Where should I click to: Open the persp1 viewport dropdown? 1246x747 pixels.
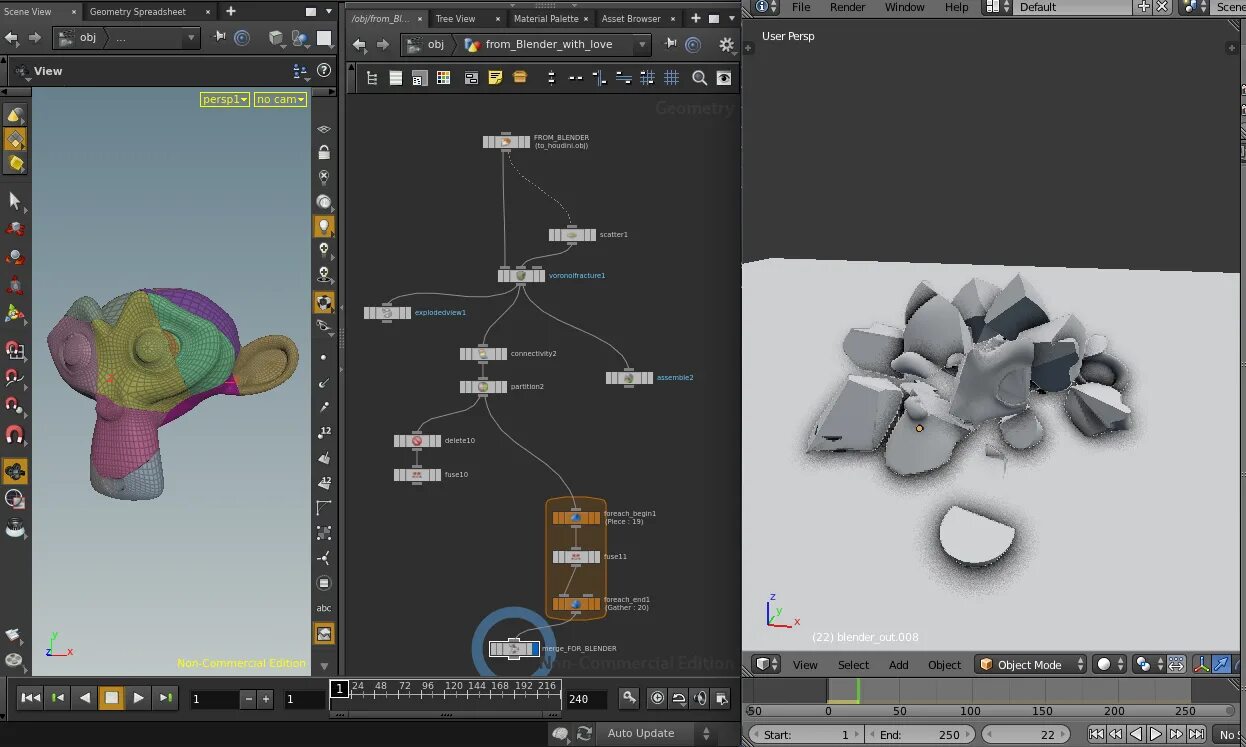tap(224, 99)
